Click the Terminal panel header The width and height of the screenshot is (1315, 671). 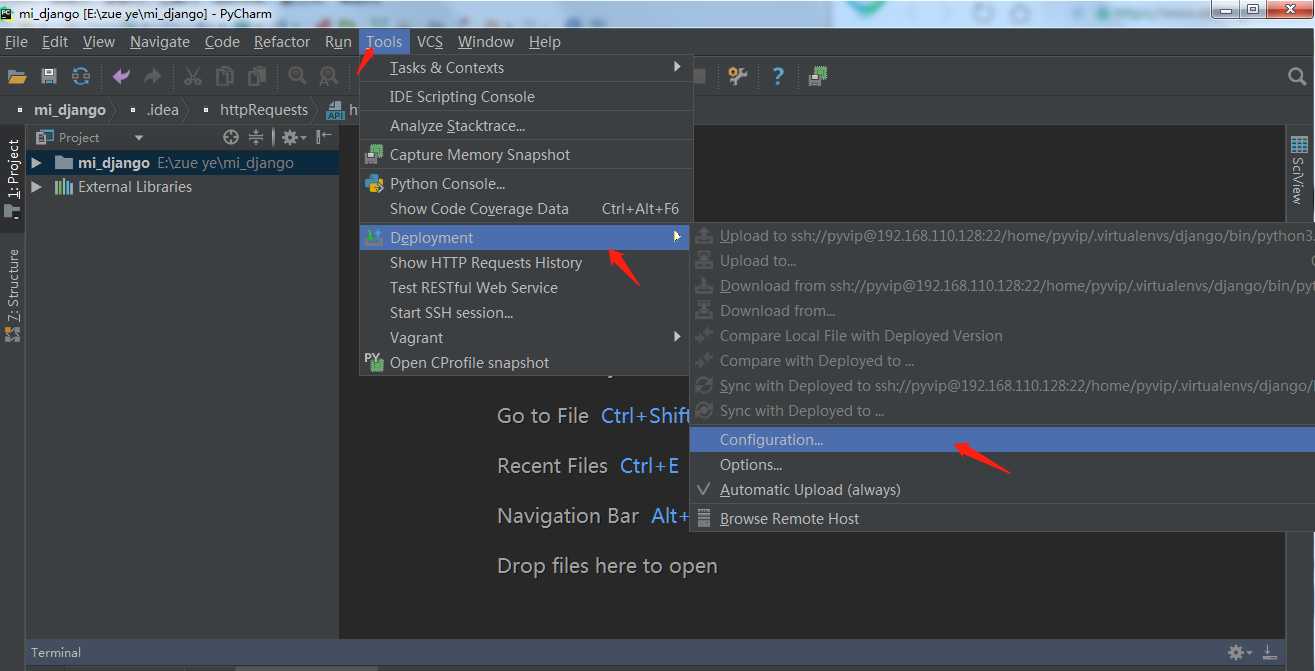point(56,652)
